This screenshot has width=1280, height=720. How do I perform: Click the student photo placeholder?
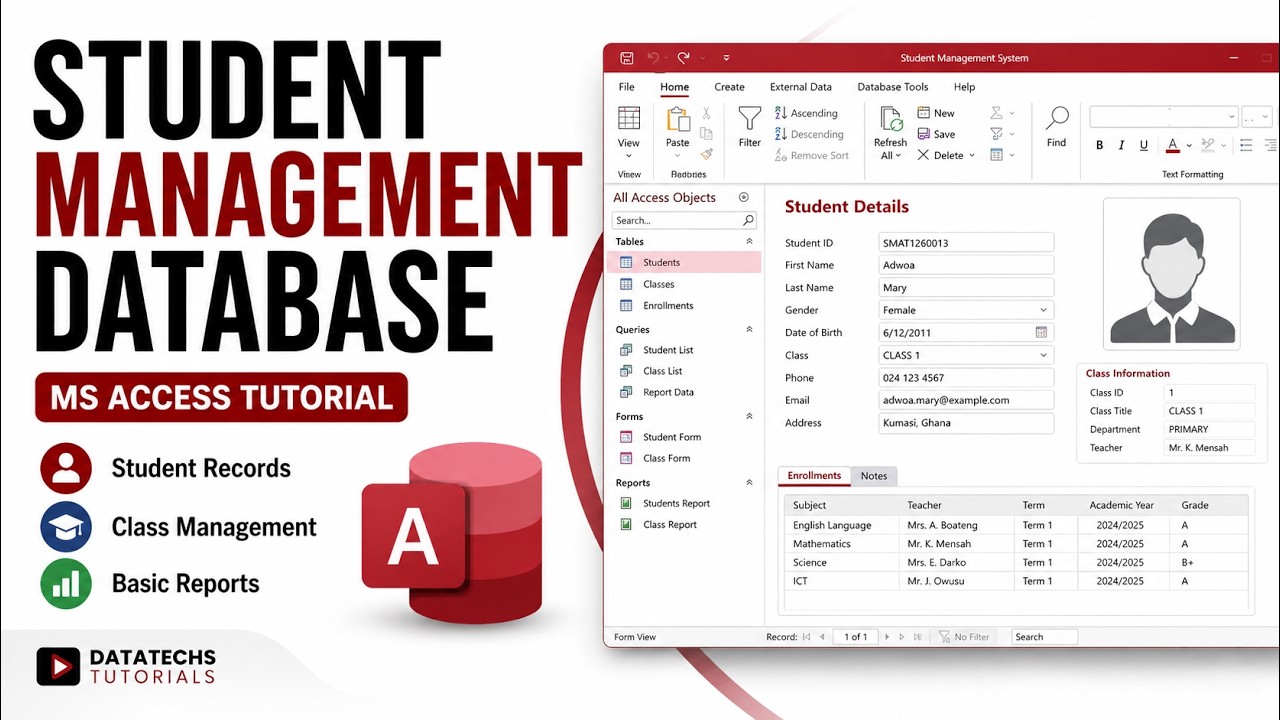pyautogui.click(x=1172, y=274)
